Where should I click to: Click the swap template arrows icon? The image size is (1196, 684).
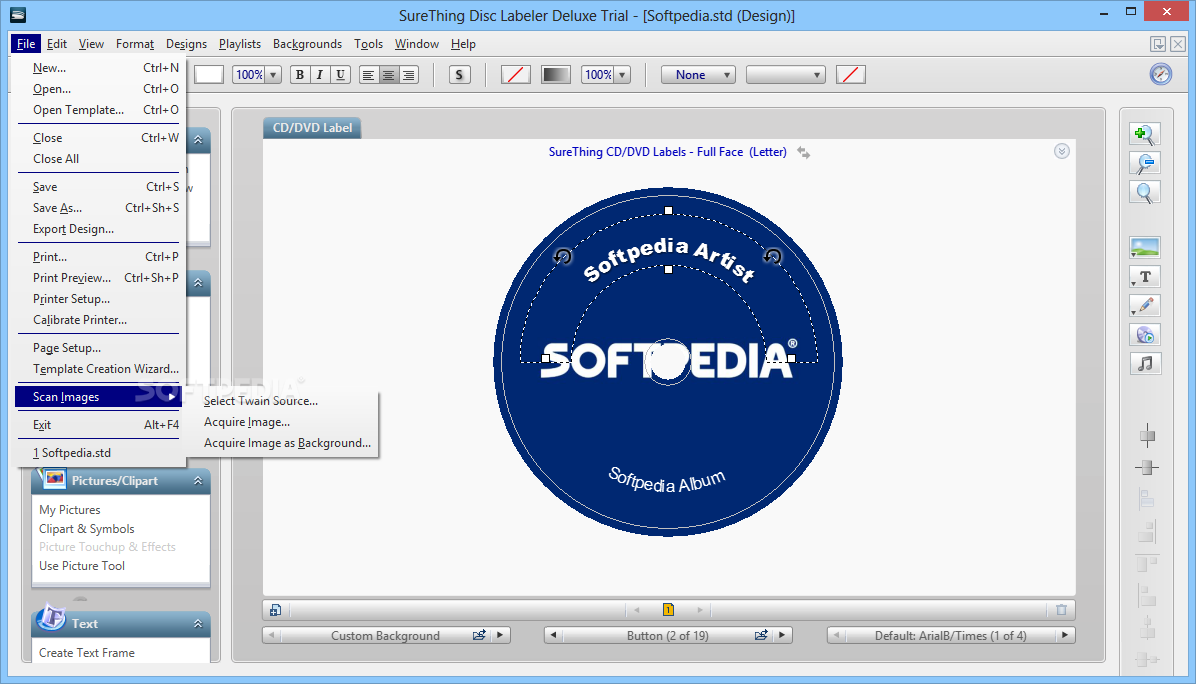pos(803,153)
